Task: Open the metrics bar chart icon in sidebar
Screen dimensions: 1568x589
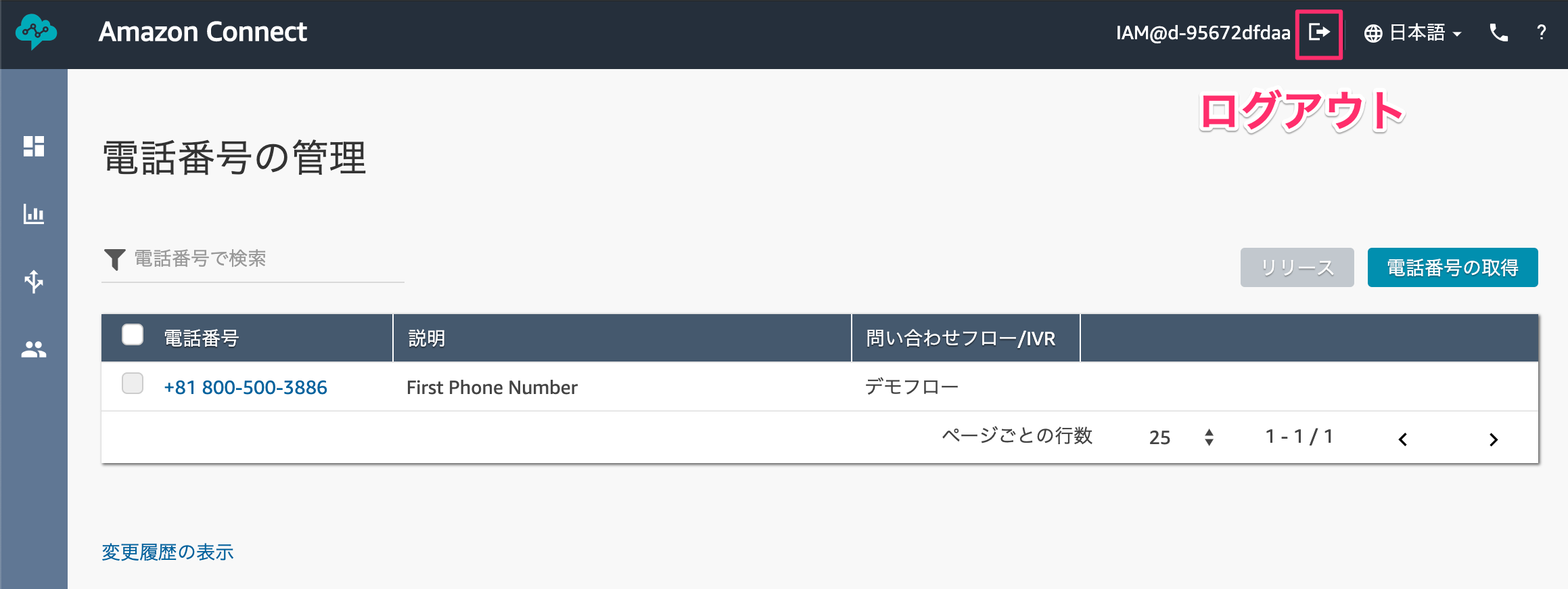Action: 34,214
